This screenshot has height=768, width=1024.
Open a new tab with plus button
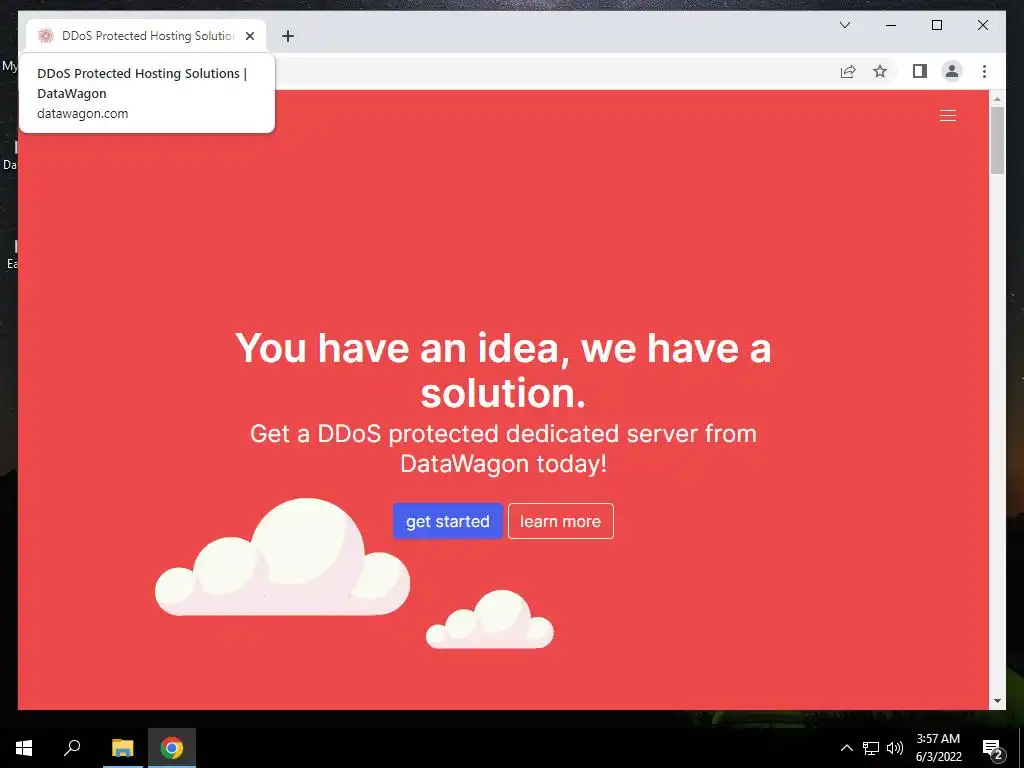pos(287,36)
